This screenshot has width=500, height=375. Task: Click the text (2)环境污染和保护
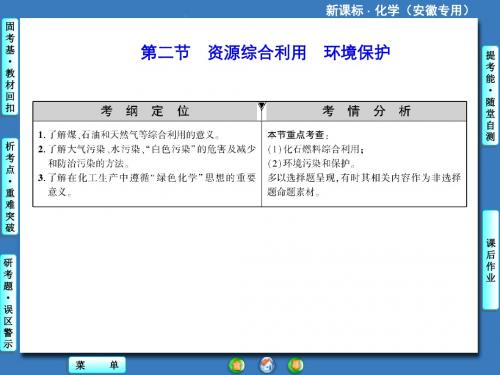311,163
